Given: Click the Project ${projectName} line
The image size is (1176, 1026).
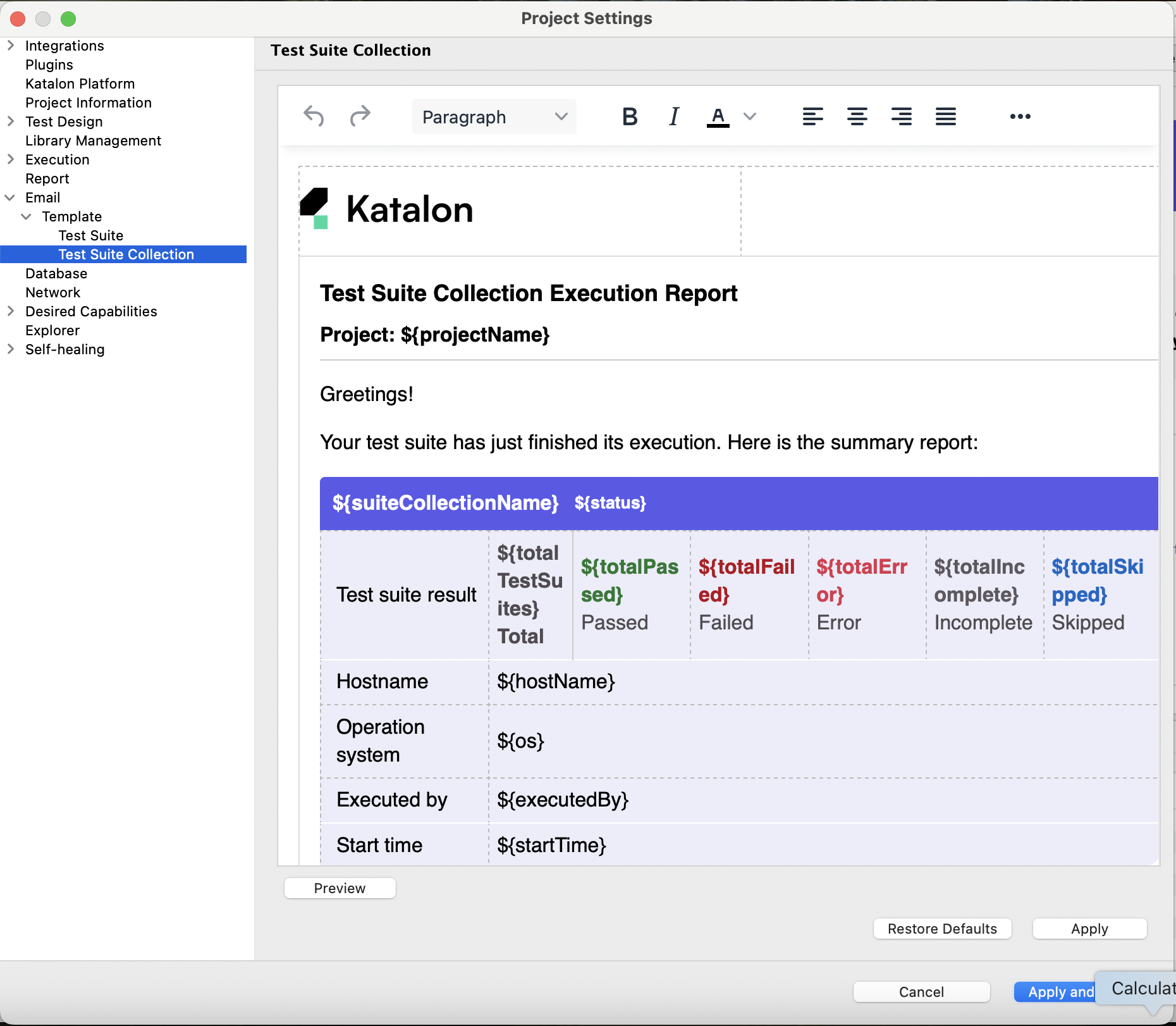Looking at the screenshot, I should click(x=435, y=334).
